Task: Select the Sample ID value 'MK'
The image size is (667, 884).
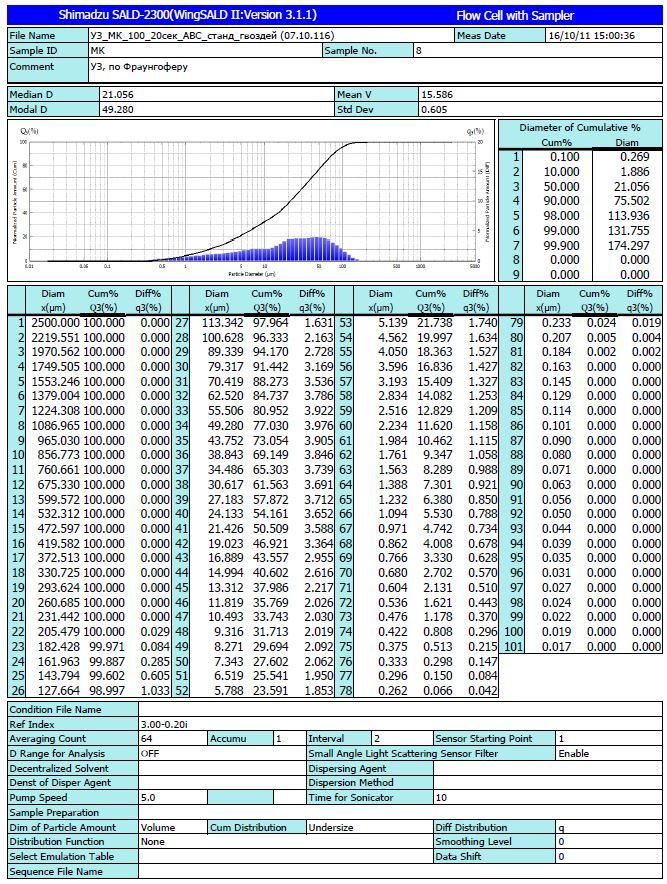Action: (98, 50)
